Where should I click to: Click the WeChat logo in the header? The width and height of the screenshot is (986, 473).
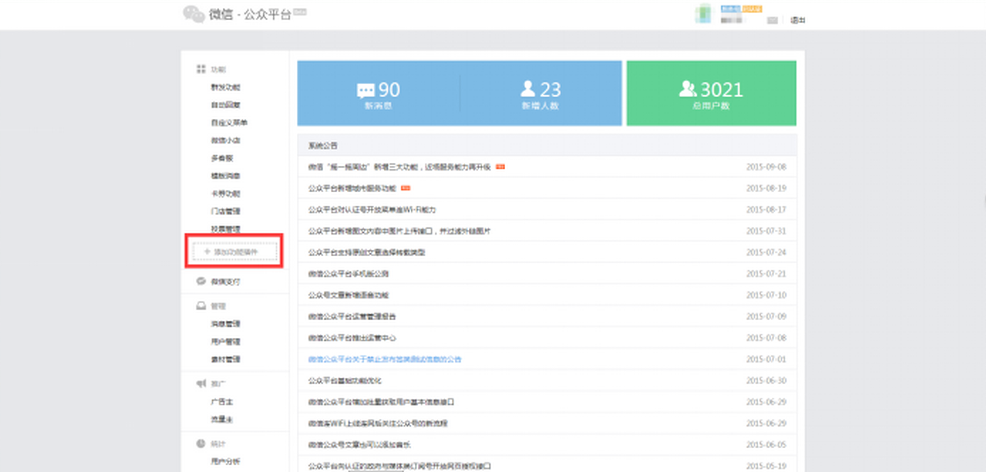coord(193,14)
